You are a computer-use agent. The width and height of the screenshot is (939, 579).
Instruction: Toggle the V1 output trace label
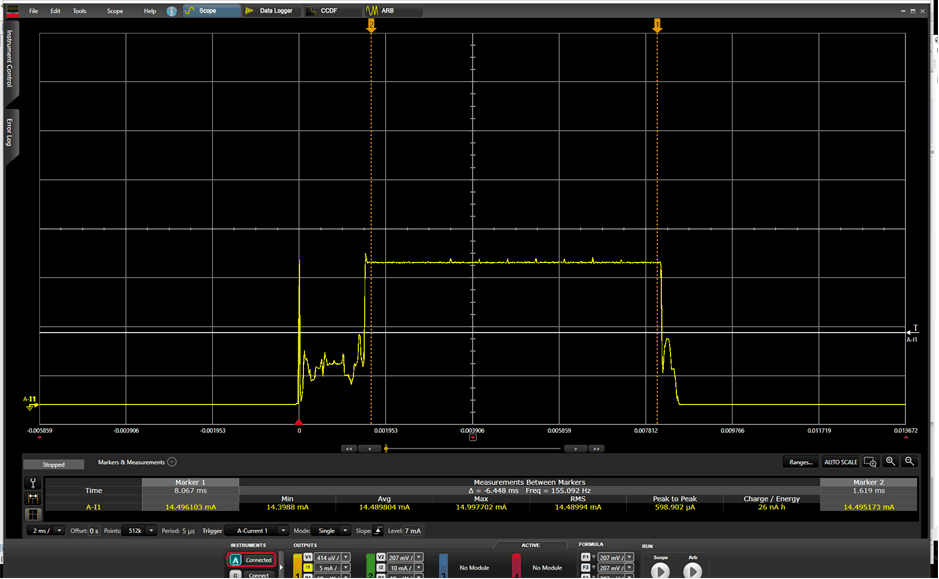point(309,557)
